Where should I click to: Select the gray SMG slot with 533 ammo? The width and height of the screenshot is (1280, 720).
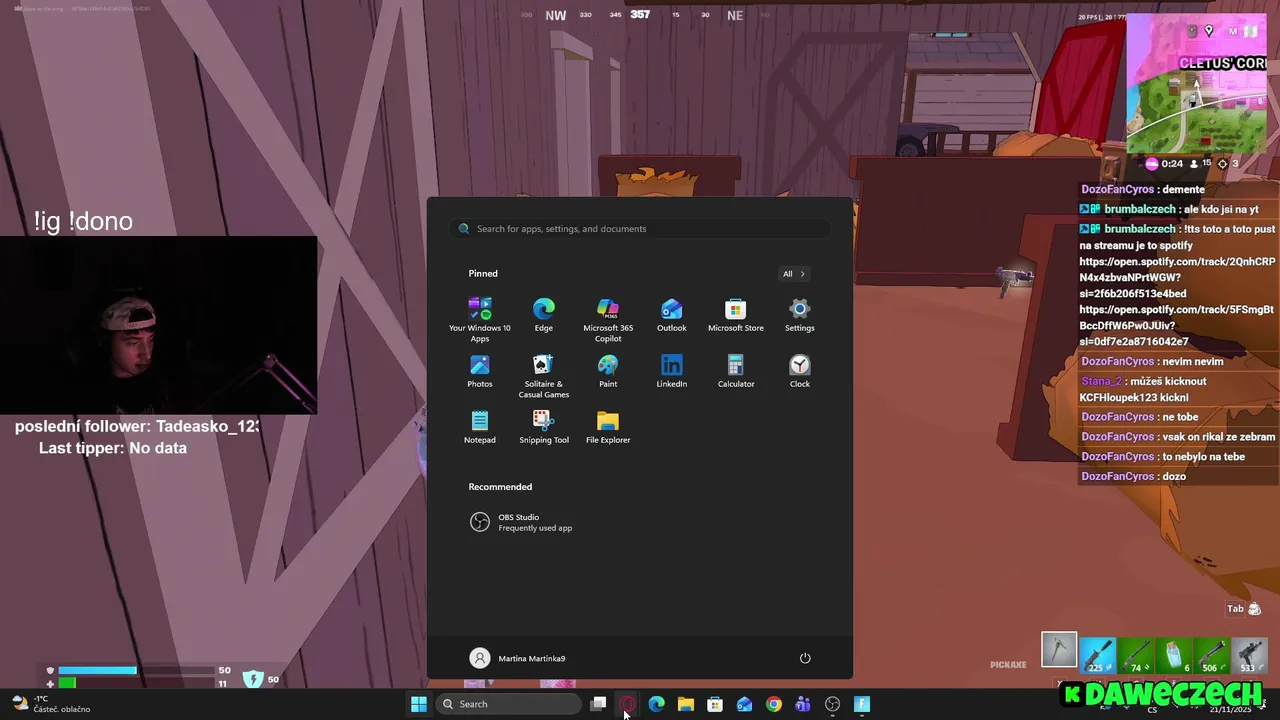1249,654
